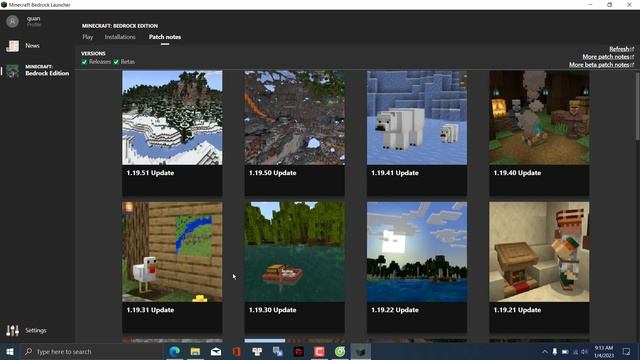Open the Windows Start menu
The width and height of the screenshot is (640, 360).
click(x=10, y=351)
